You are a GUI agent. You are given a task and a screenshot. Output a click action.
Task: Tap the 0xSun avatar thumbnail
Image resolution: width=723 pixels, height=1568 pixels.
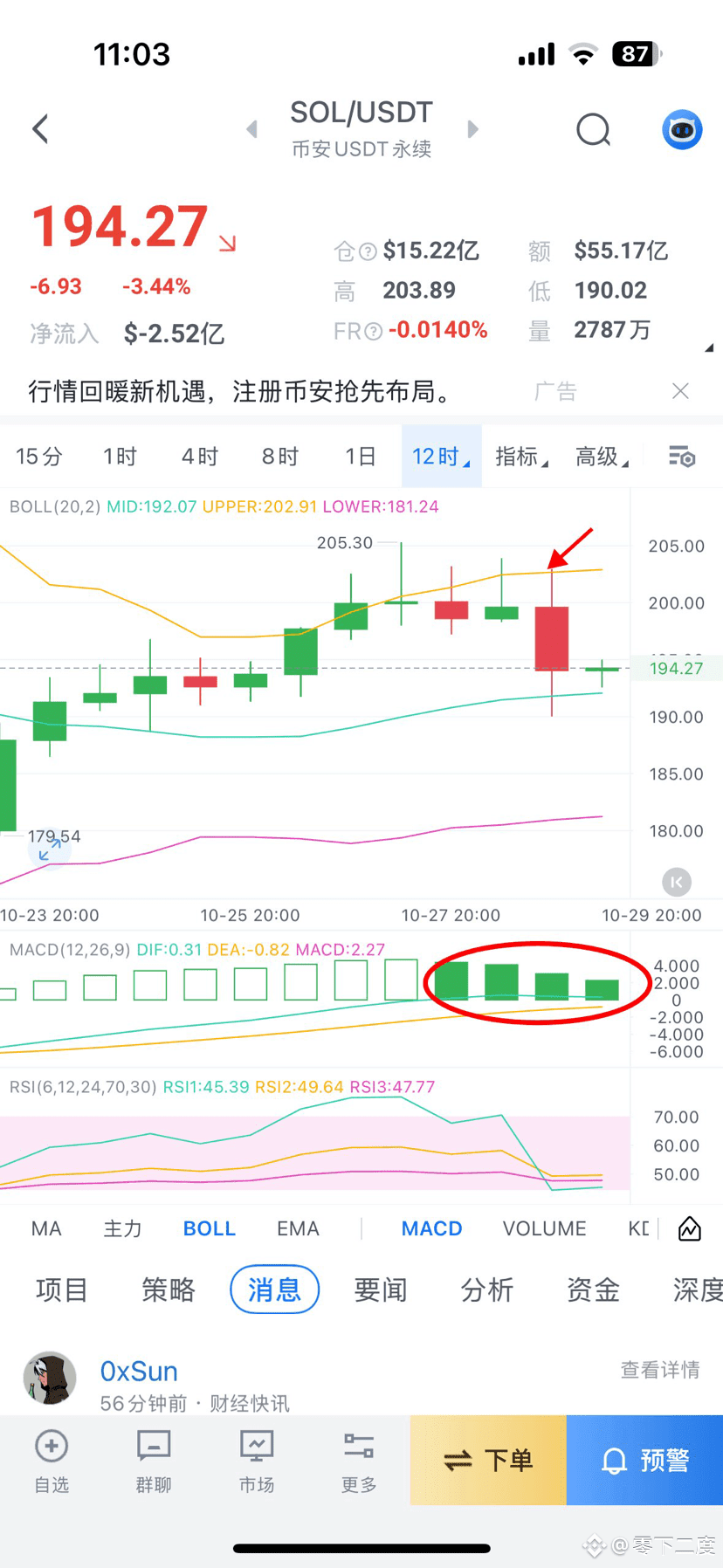(50, 1379)
